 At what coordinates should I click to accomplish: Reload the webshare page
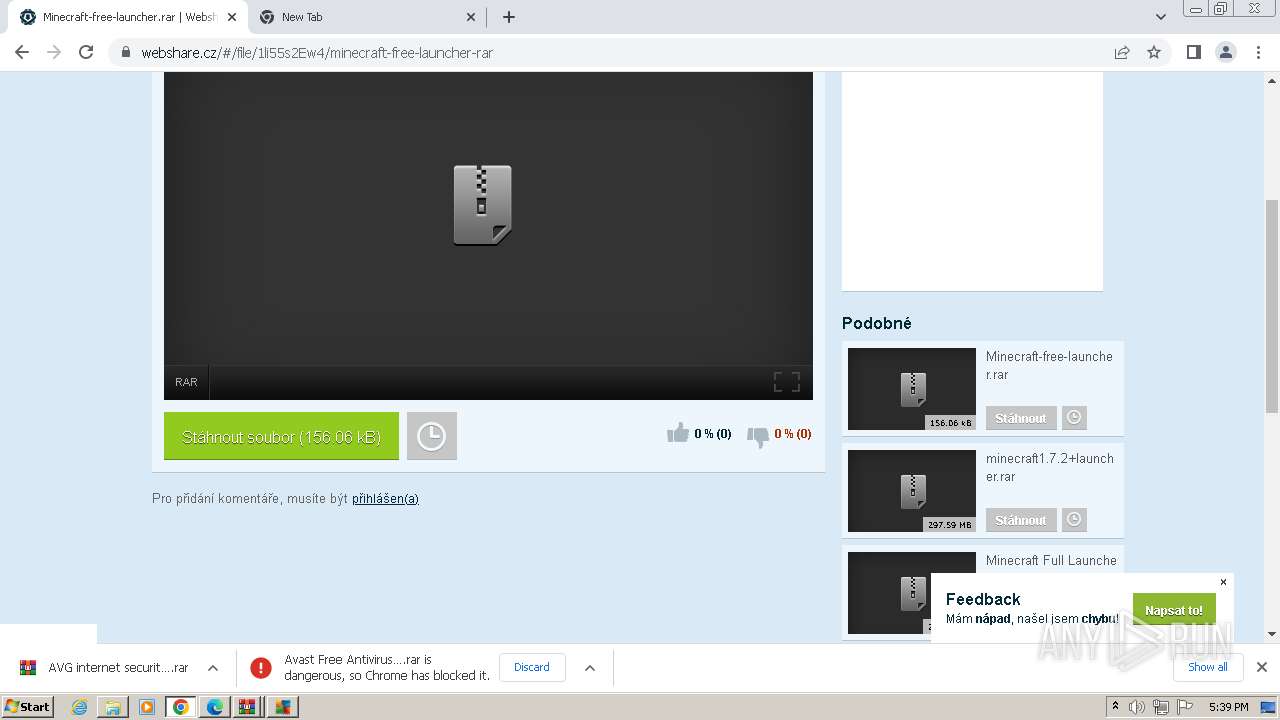point(86,52)
